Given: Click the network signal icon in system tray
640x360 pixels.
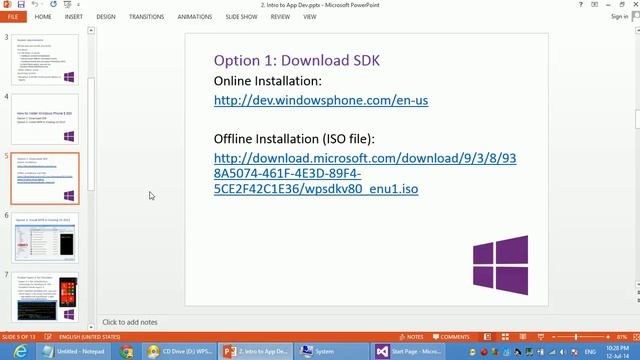Looking at the screenshot, I should [x=552, y=351].
